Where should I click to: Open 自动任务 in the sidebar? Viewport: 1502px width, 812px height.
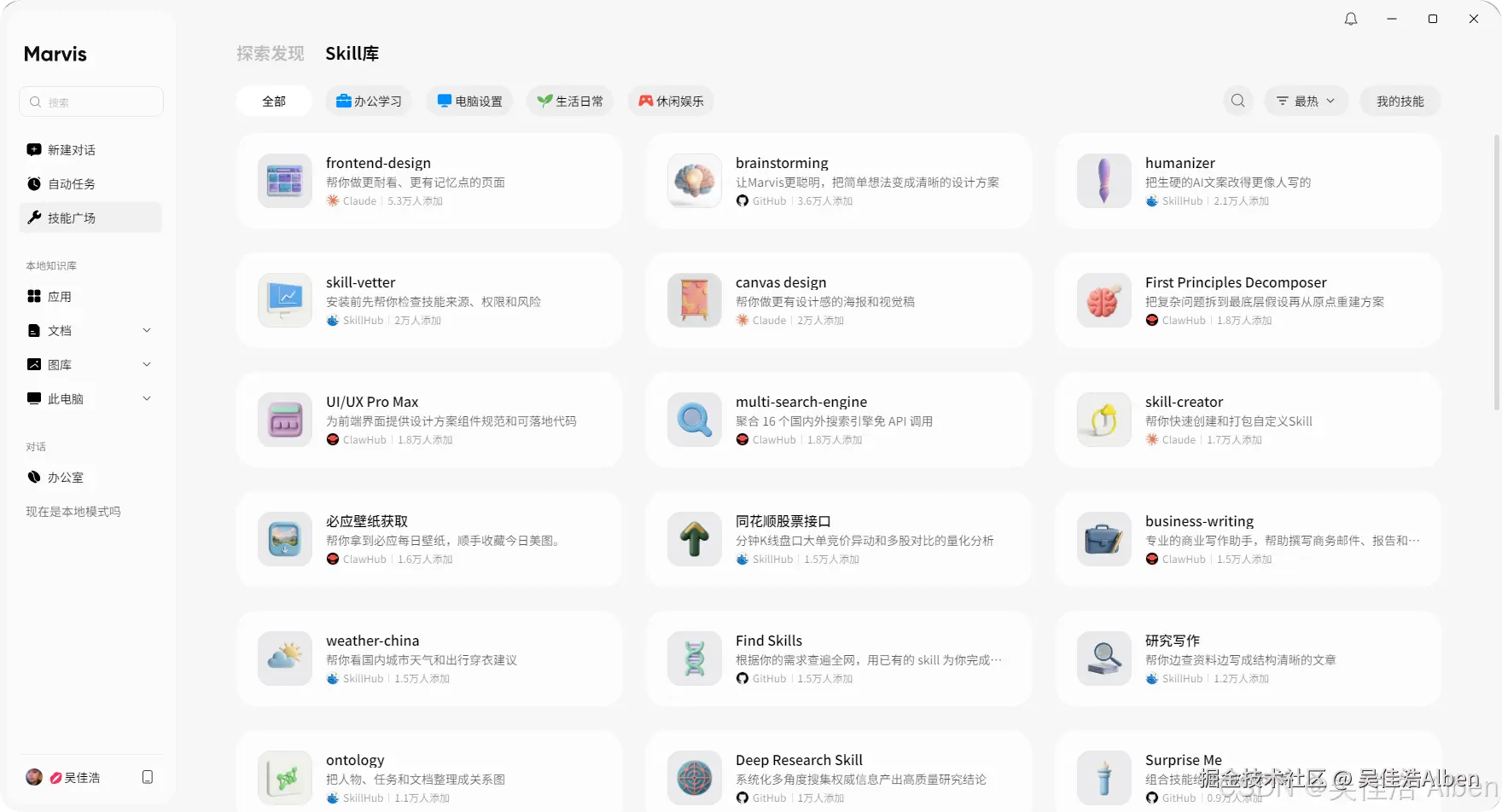coord(90,183)
